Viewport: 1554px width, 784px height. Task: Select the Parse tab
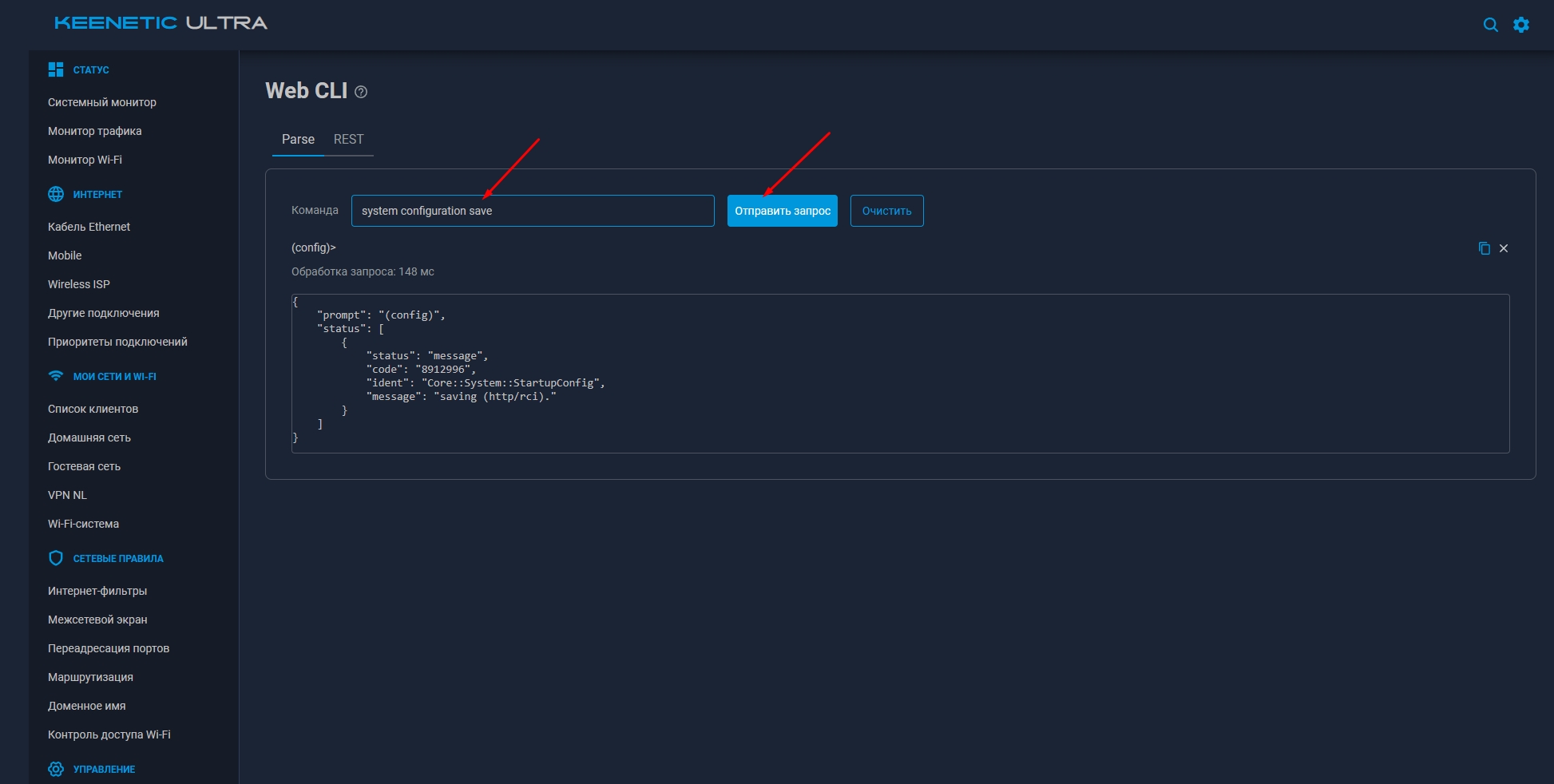298,139
